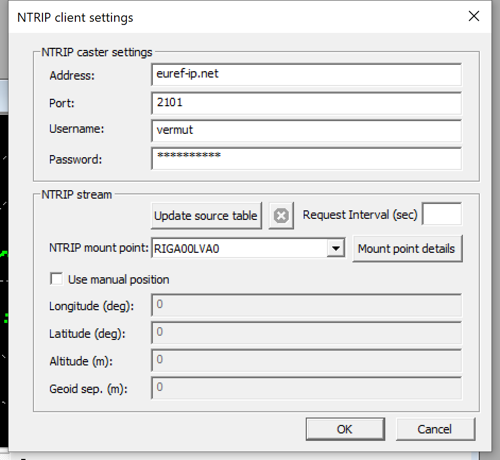Click the Latitude (deg) field
Screen dimensions: 500x460
306,333
